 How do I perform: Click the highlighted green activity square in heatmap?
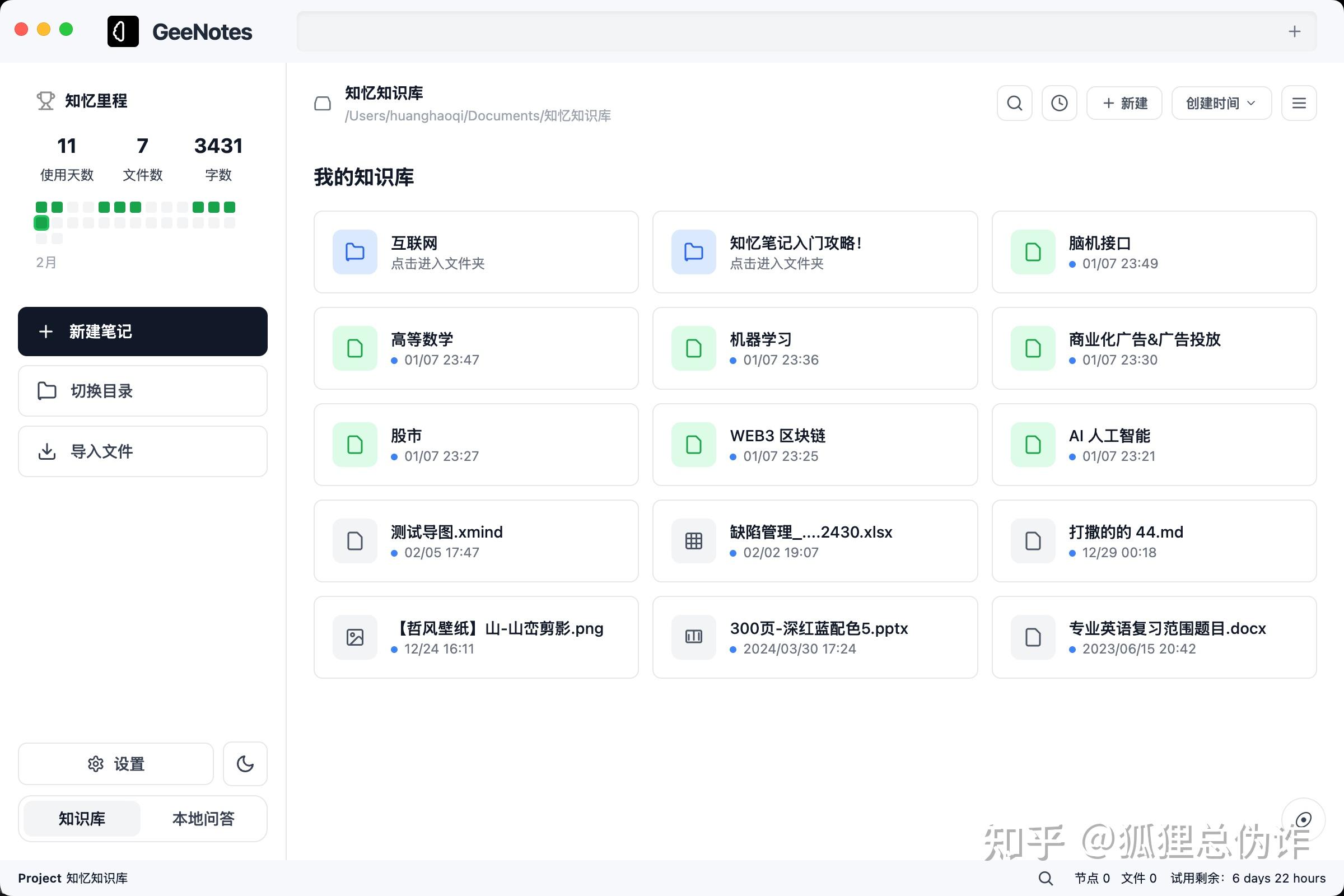pos(41,223)
